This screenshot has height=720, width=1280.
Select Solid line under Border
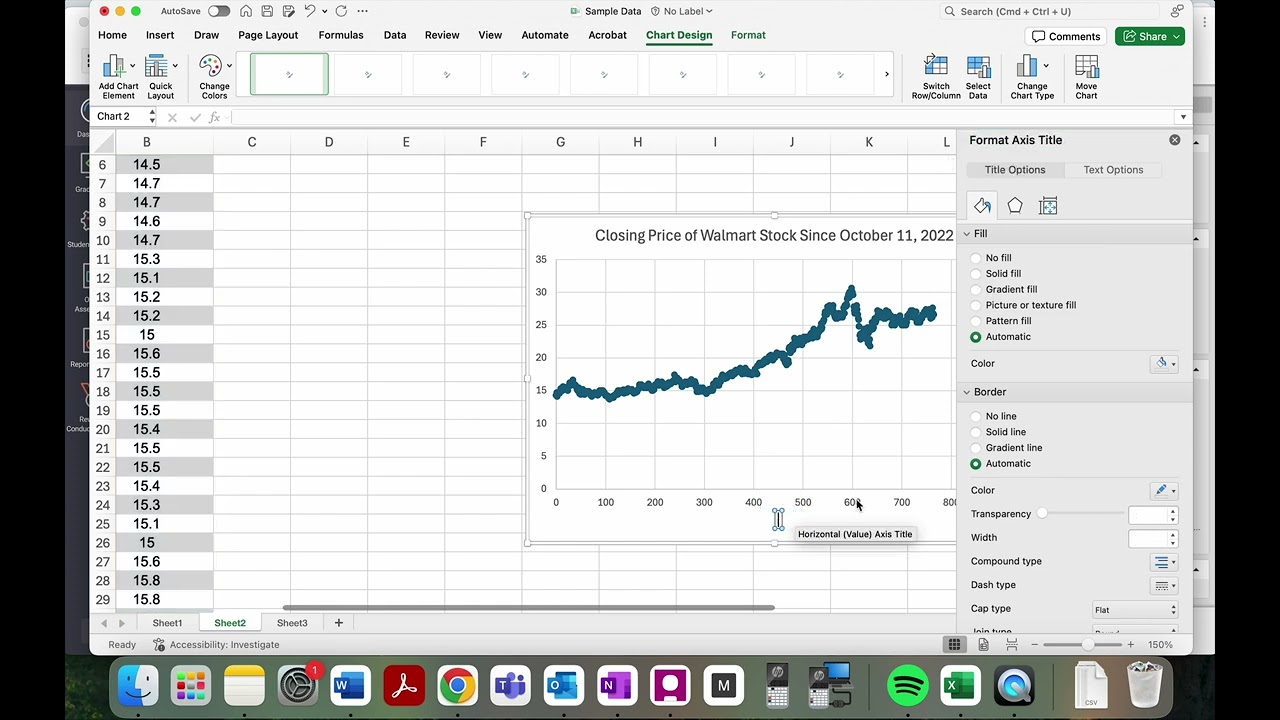[x=976, y=432]
